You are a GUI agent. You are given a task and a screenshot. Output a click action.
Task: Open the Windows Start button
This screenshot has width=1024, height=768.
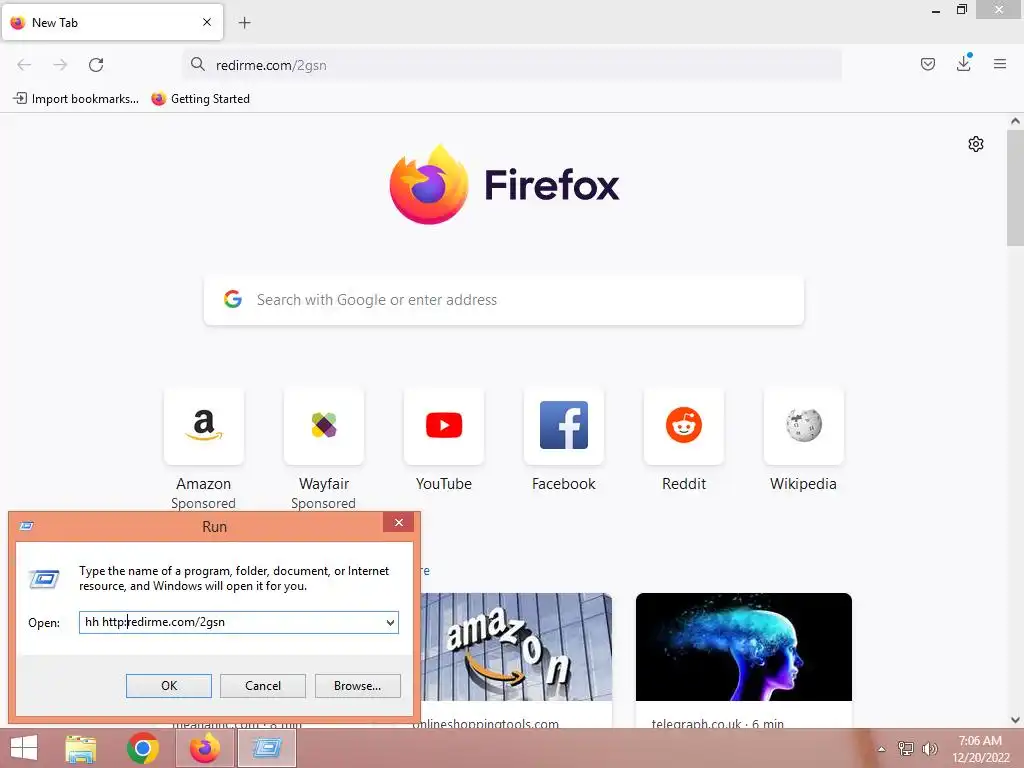click(x=24, y=748)
